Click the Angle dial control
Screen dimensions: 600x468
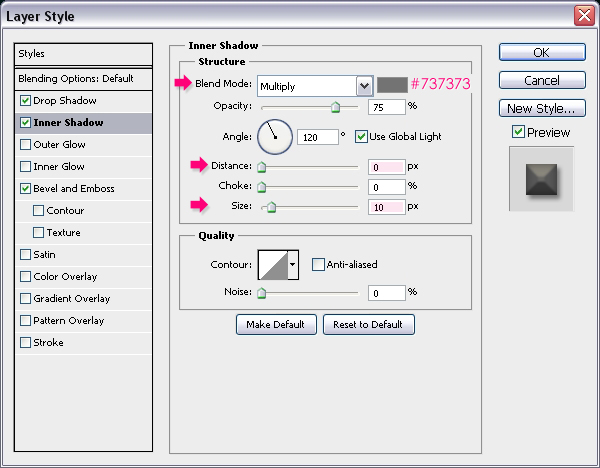pyautogui.click(x=274, y=136)
